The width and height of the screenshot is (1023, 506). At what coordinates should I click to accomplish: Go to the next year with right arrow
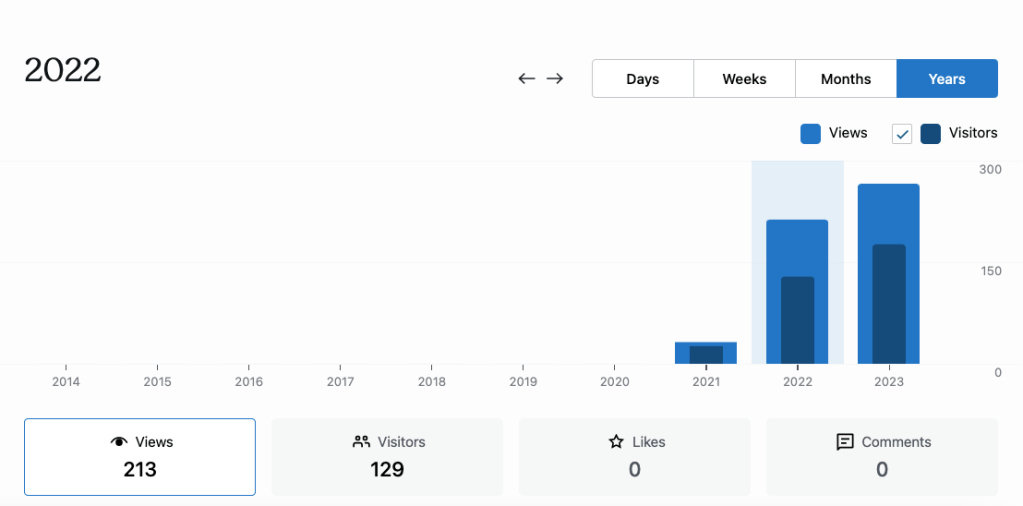point(555,79)
